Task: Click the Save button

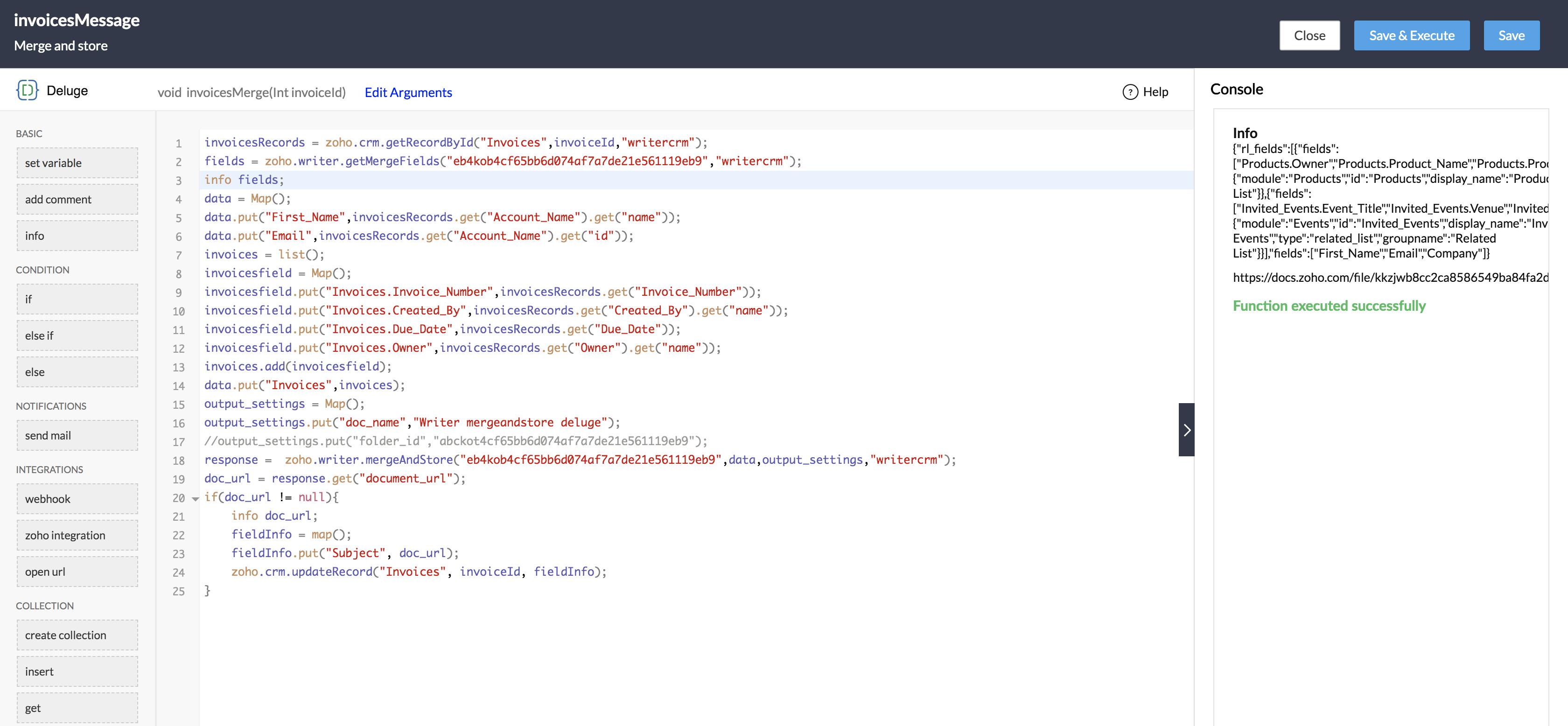Action: (x=1511, y=35)
